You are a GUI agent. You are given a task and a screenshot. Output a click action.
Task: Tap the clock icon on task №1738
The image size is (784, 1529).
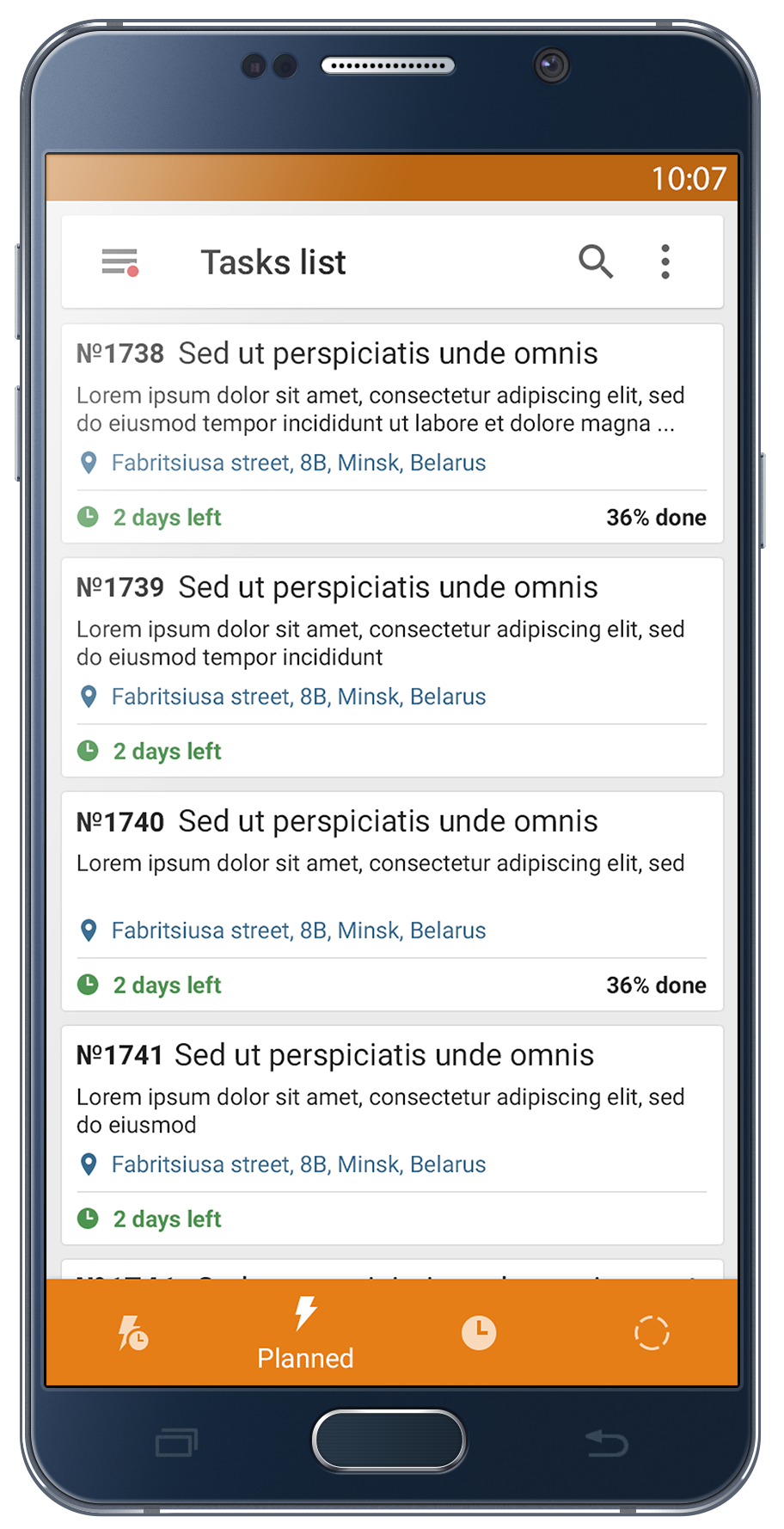[x=89, y=516]
